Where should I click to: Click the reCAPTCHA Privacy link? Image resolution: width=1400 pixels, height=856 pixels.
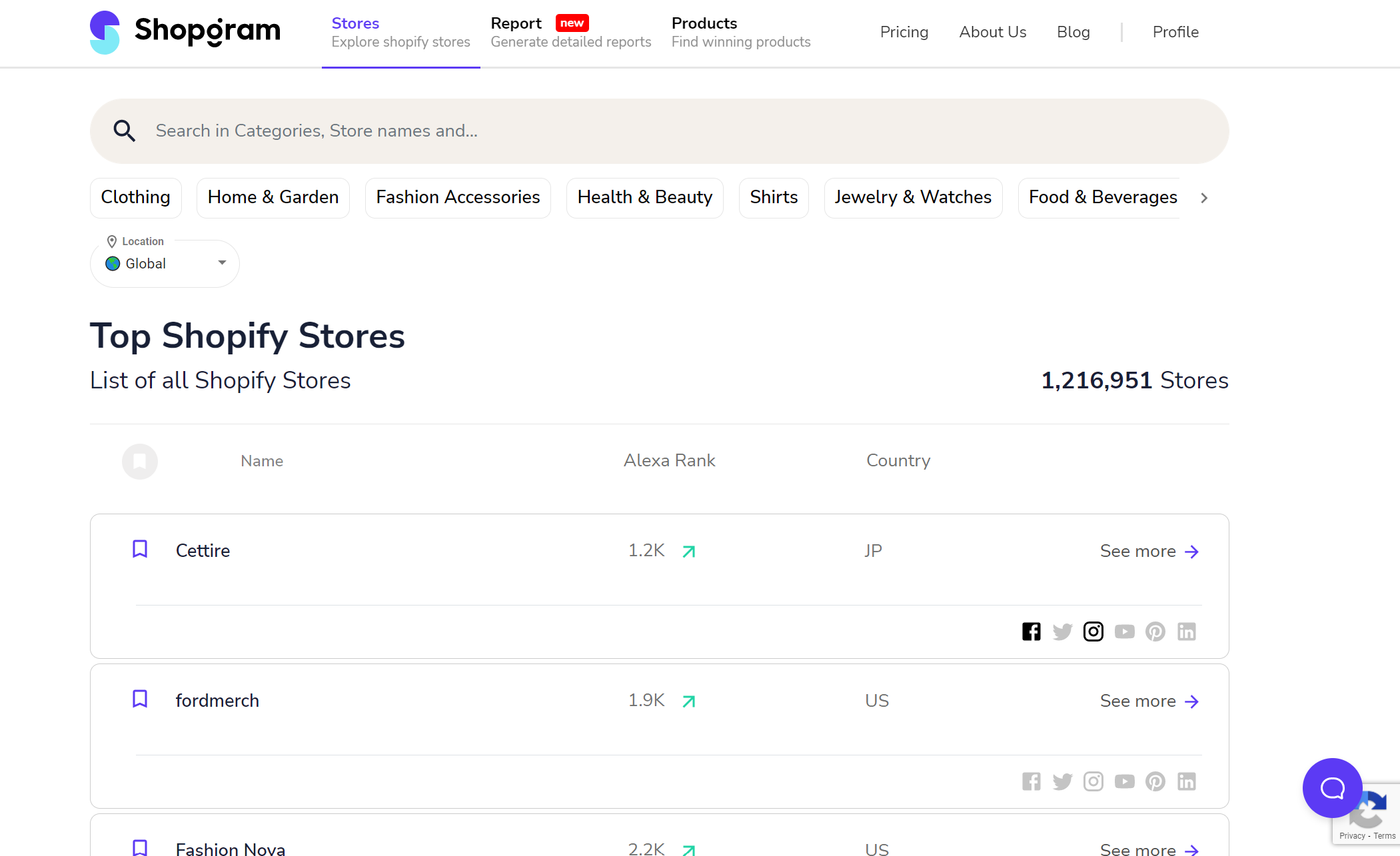[1352, 836]
